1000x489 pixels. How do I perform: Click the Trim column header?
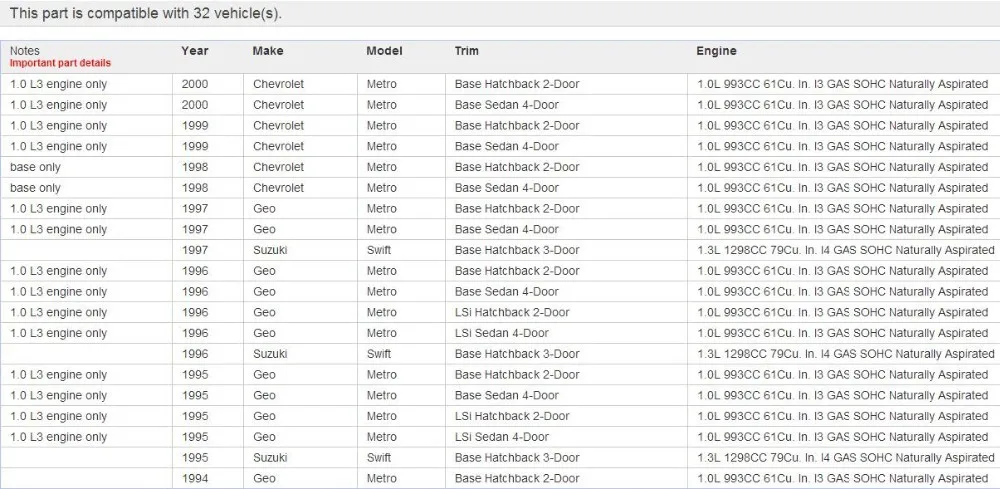(466, 51)
